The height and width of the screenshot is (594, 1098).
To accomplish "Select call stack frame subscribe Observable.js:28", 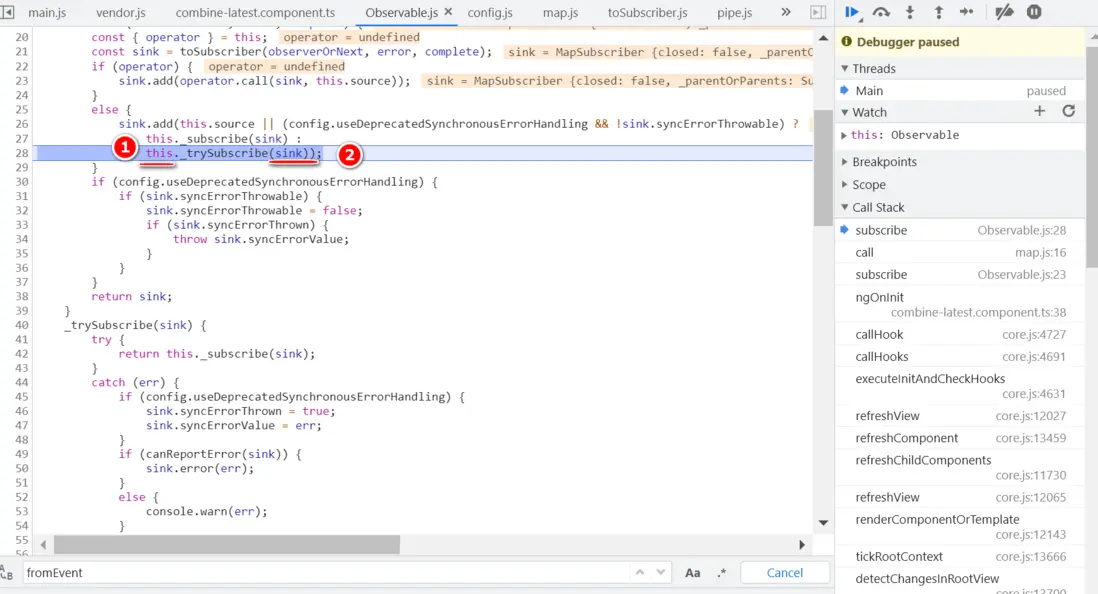I will coord(961,230).
